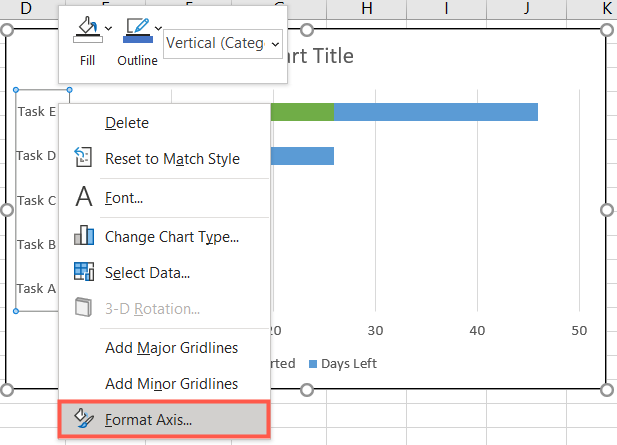Click the blue bar for Task D

point(301,155)
